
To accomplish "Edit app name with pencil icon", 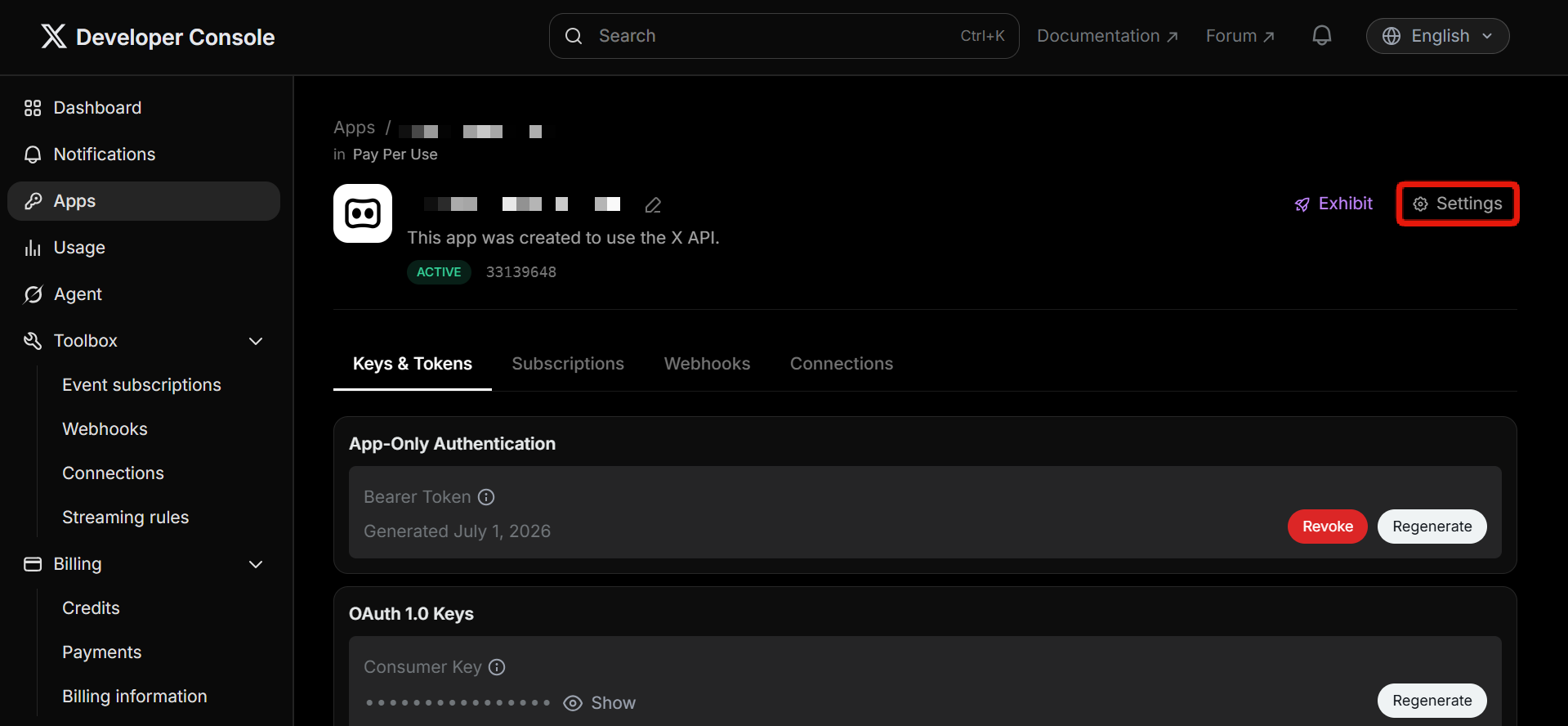I will coord(653,204).
